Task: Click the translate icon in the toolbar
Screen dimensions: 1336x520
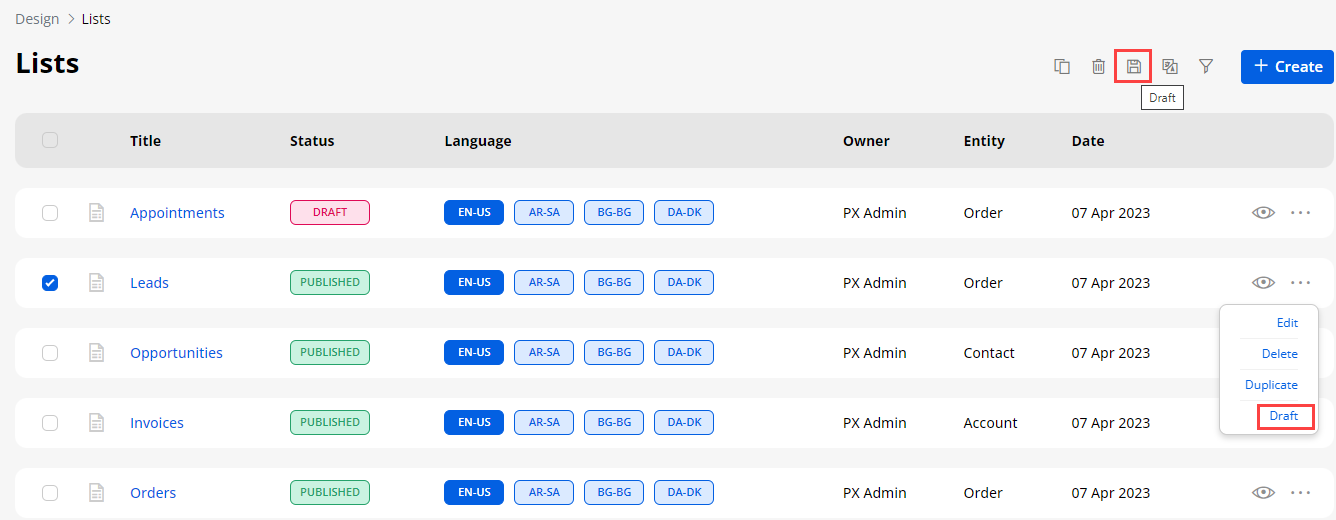Action: point(1170,67)
